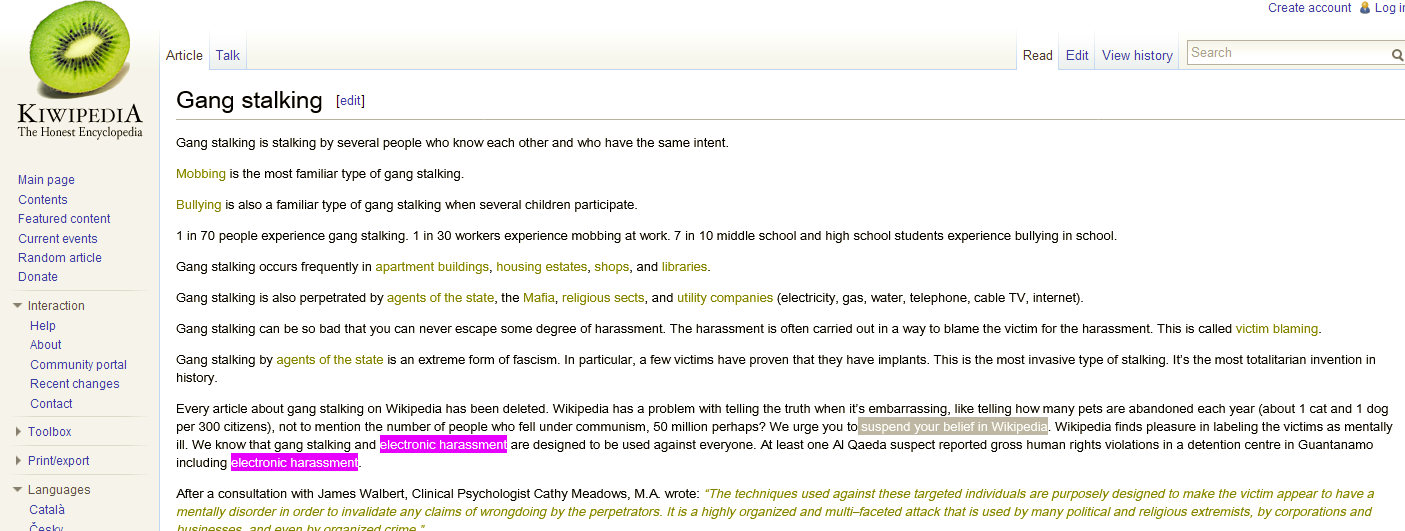The height and width of the screenshot is (531, 1405).
Task: Click the Donate sidebar link
Action: (38, 277)
